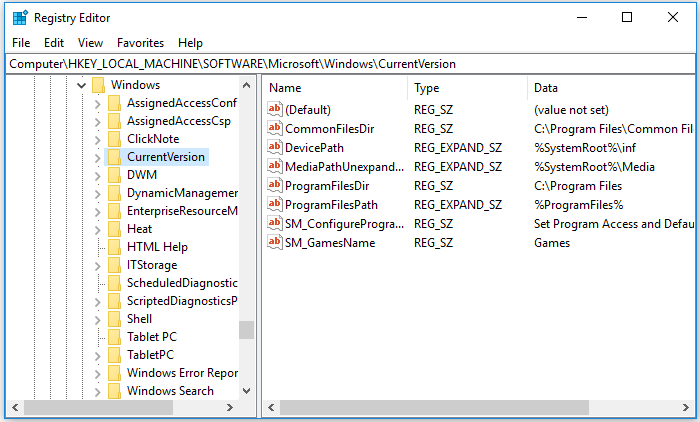Select the HTML Help folder icon
The height and width of the screenshot is (422, 700).
point(114,247)
